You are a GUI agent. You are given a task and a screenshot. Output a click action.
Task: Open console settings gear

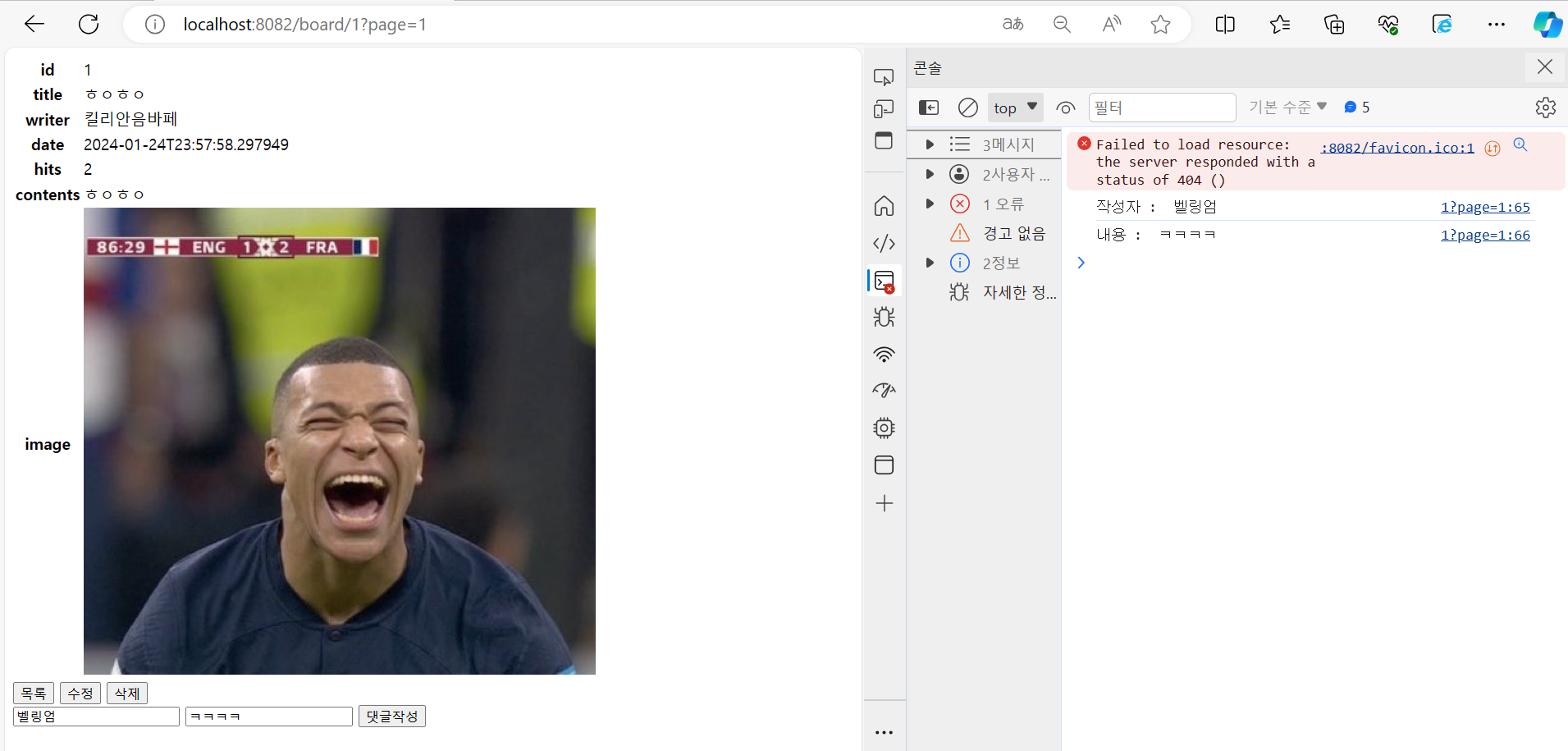coord(1546,108)
